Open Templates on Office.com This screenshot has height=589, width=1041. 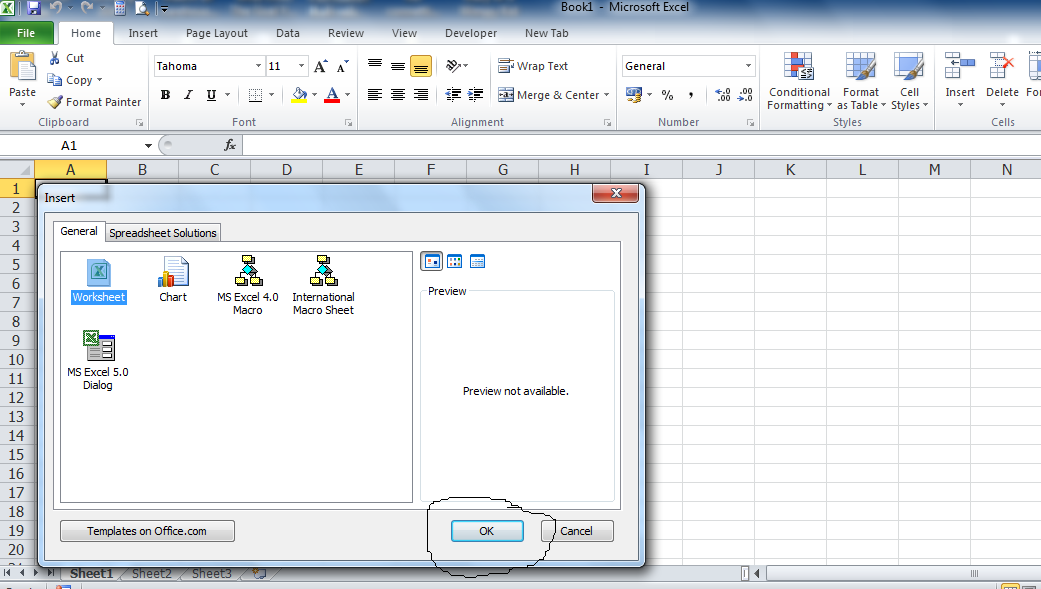(147, 531)
